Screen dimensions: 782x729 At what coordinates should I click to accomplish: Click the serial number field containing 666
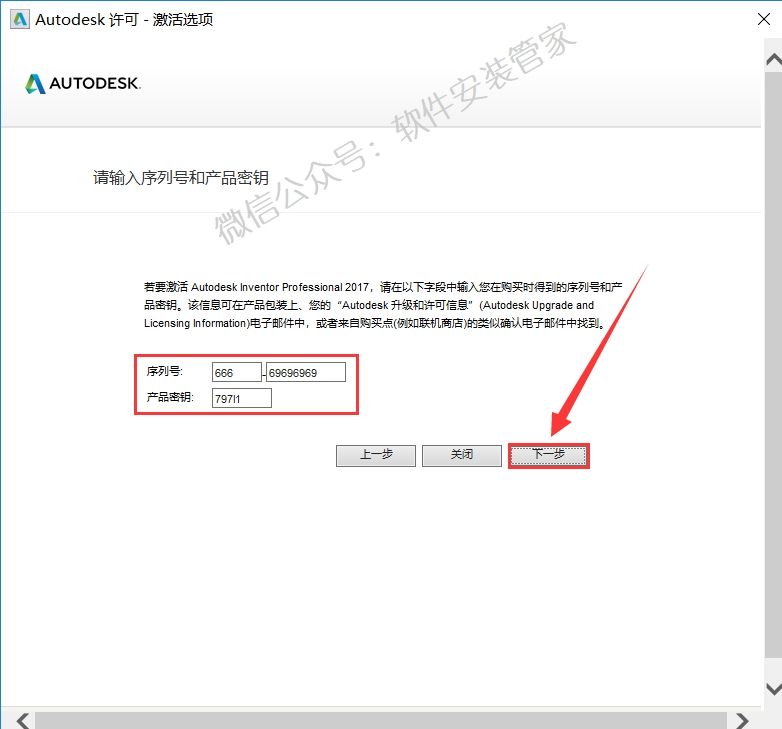(x=236, y=372)
